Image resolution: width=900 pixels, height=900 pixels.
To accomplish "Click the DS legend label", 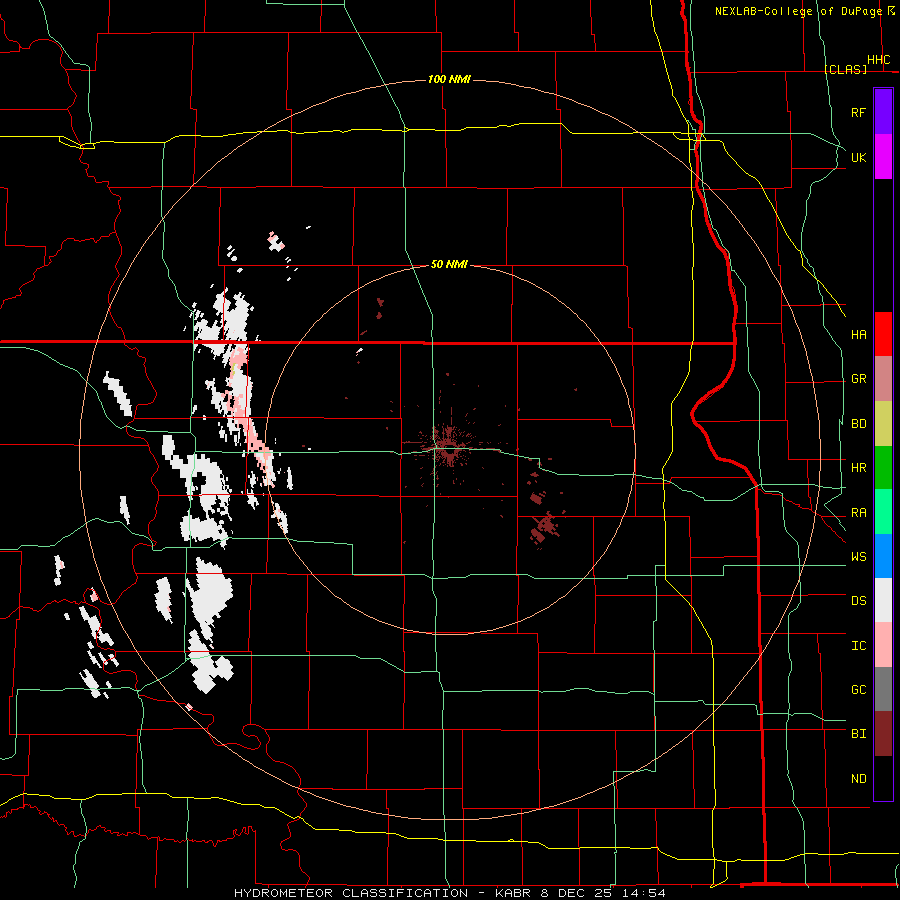I will point(858,601).
